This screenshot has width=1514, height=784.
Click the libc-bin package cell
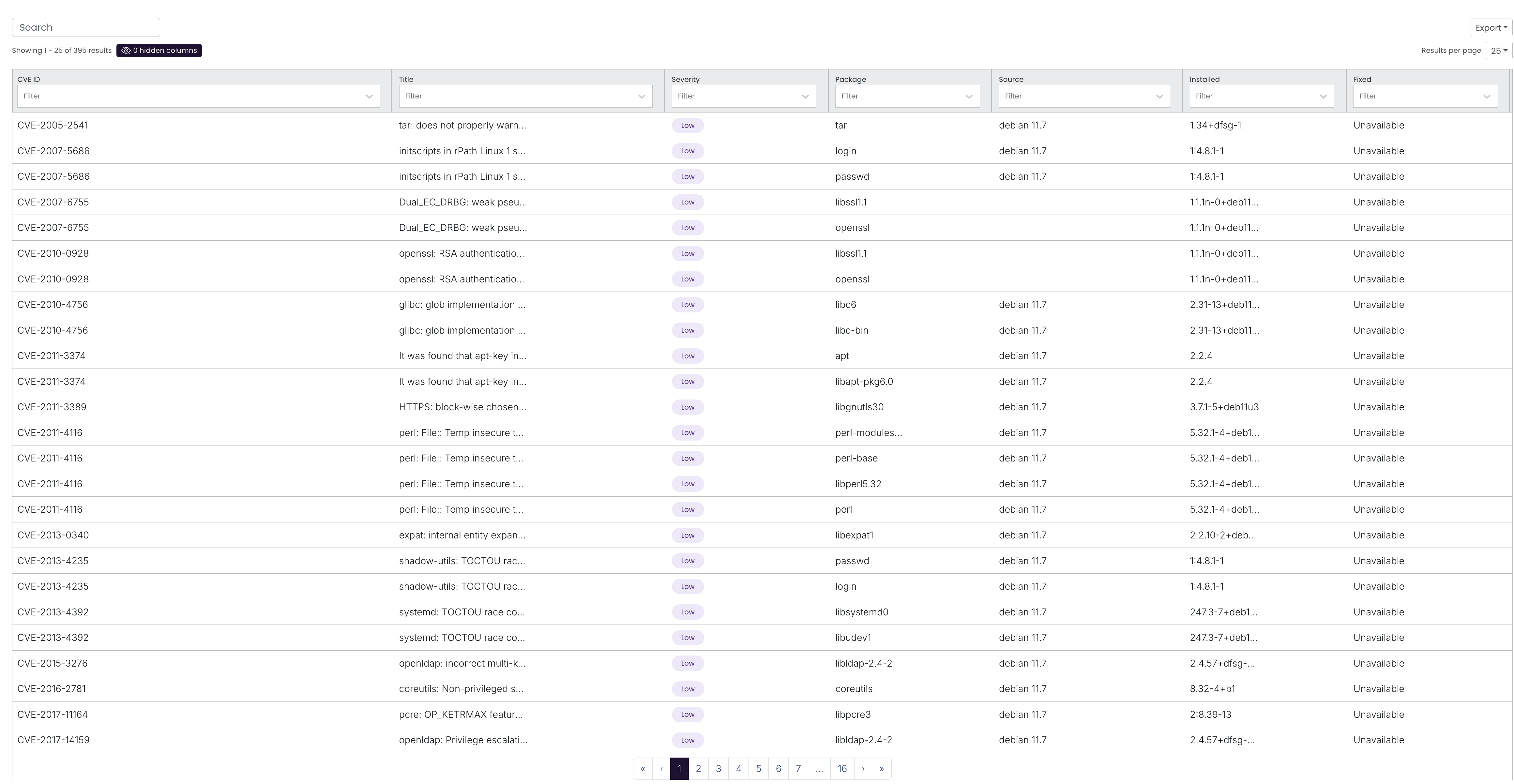pos(852,330)
